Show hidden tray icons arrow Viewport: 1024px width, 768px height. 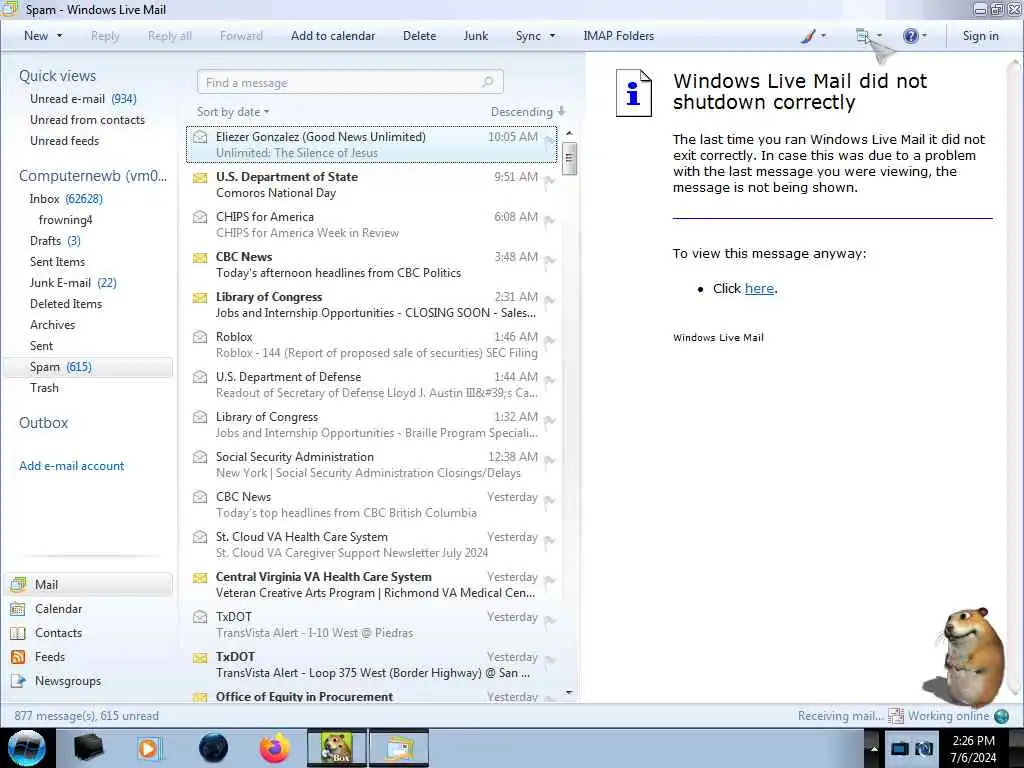873,748
